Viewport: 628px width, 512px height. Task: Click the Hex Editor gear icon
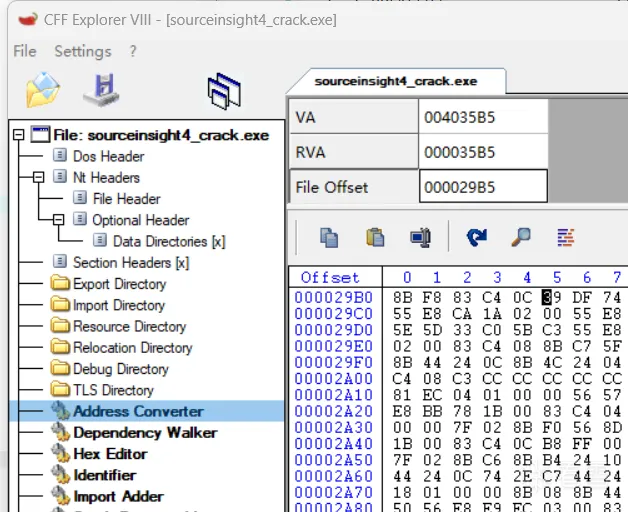(60, 454)
